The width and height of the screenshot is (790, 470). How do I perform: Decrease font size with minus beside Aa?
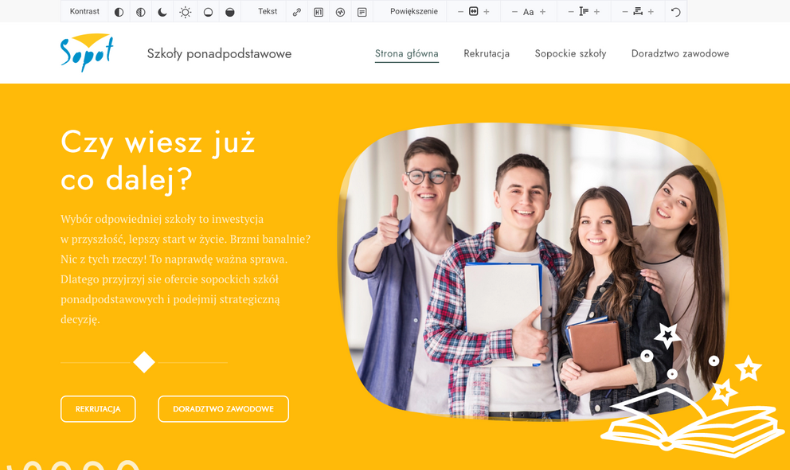pyautogui.click(x=514, y=12)
